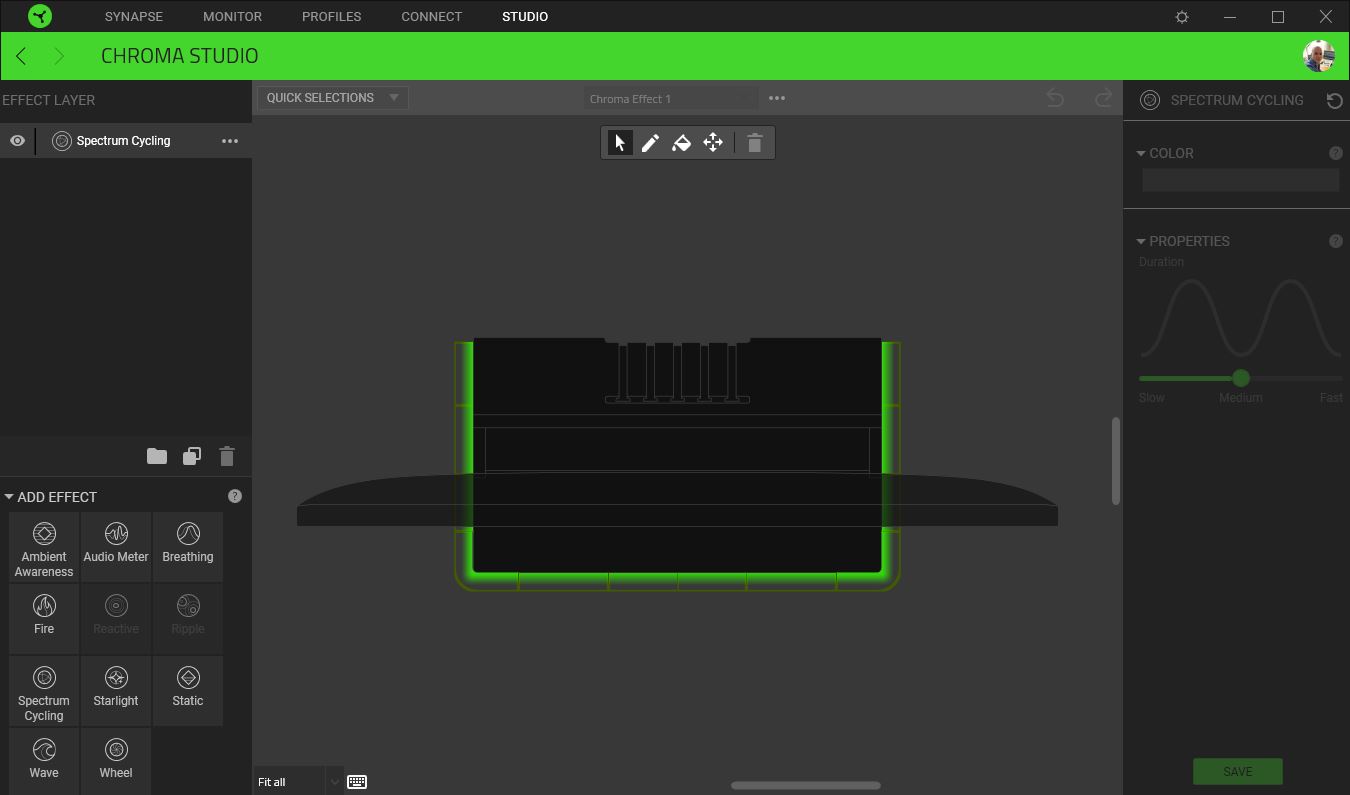Switch to the Studio tab
The width and height of the screenshot is (1350, 795).
(x=525, y=17)
